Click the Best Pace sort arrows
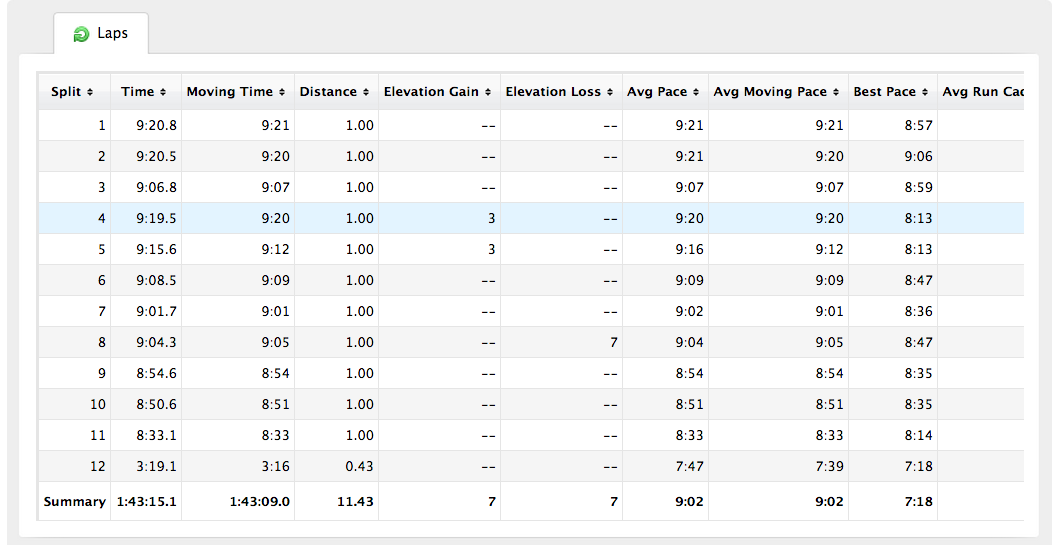Viewport: 1053px width, 545px height. (x=924, y=92)
